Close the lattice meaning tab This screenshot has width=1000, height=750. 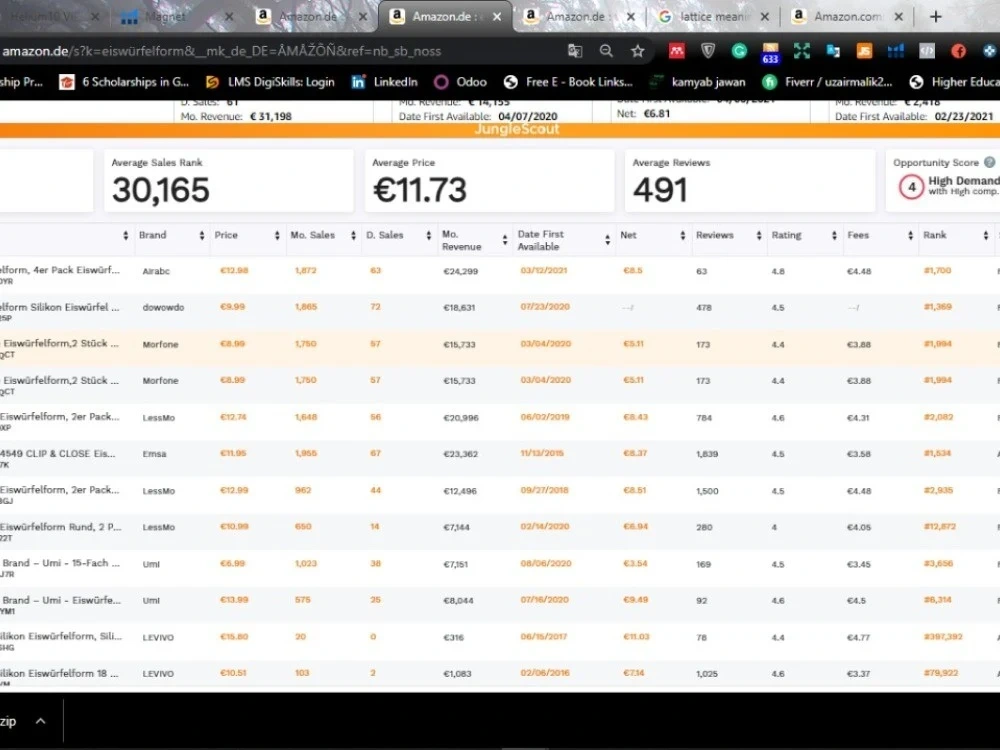pos(765,17)
